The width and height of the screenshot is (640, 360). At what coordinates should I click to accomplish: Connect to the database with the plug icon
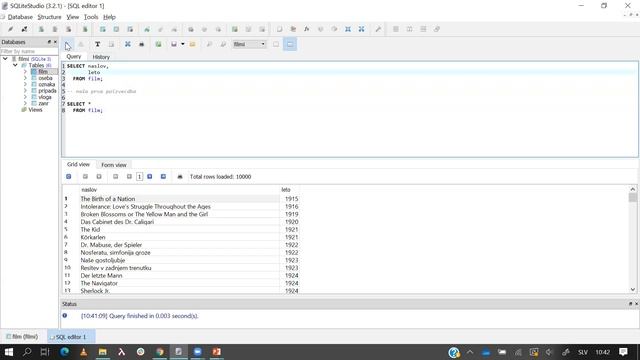click(11, 29)
